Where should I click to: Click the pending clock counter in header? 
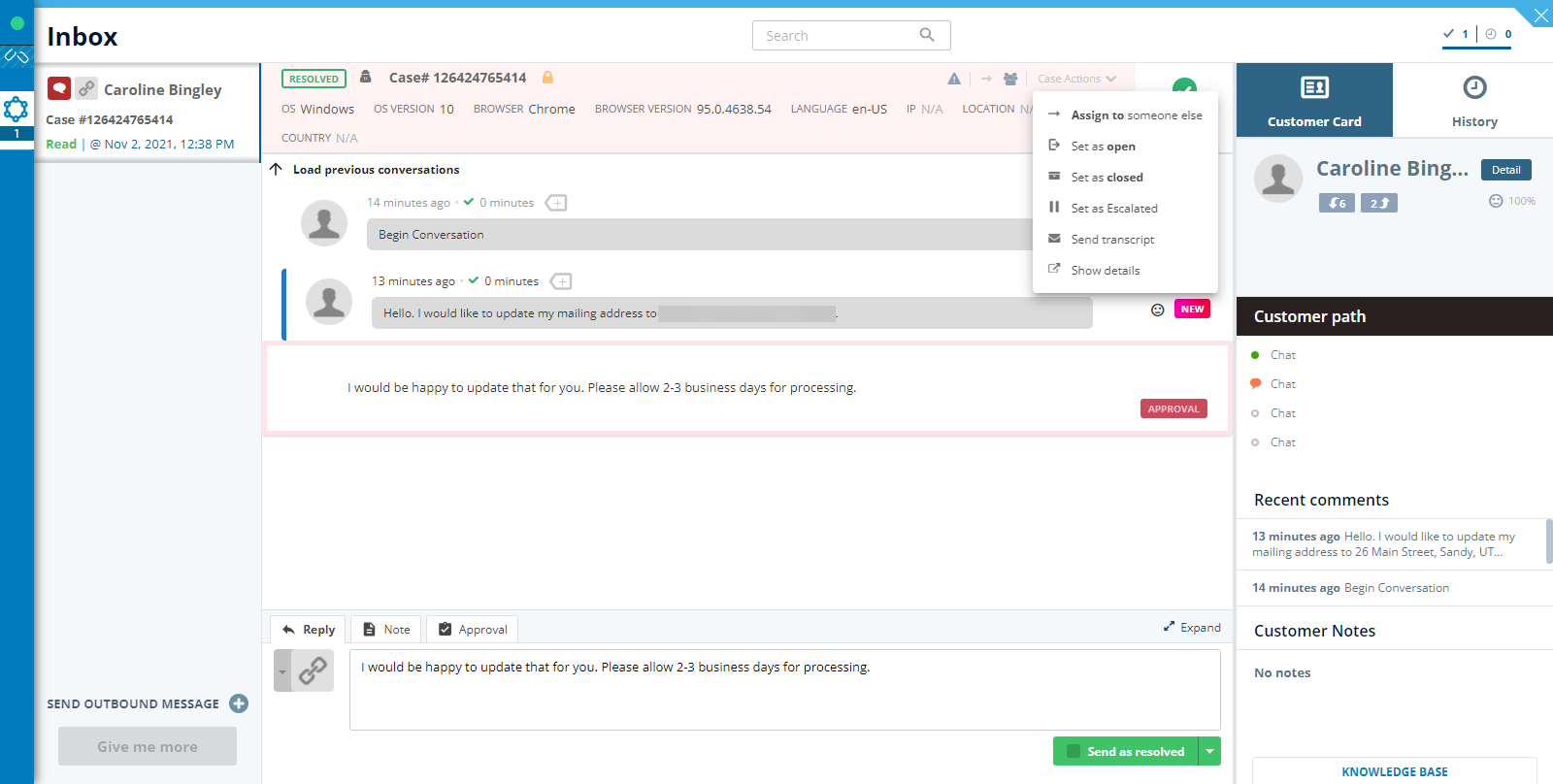pos(1499,34)
